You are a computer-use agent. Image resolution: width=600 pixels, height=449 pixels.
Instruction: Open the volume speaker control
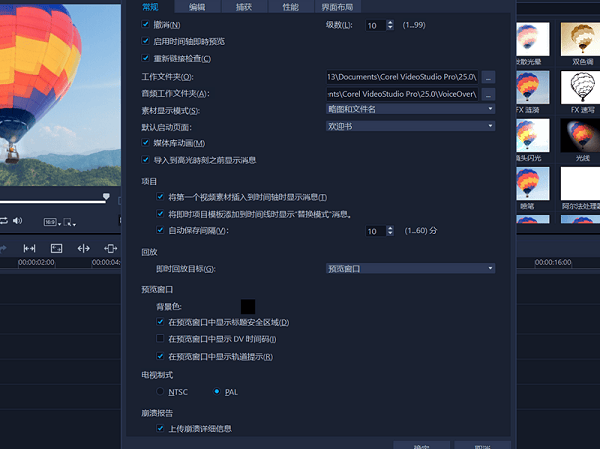pos(17,221)
